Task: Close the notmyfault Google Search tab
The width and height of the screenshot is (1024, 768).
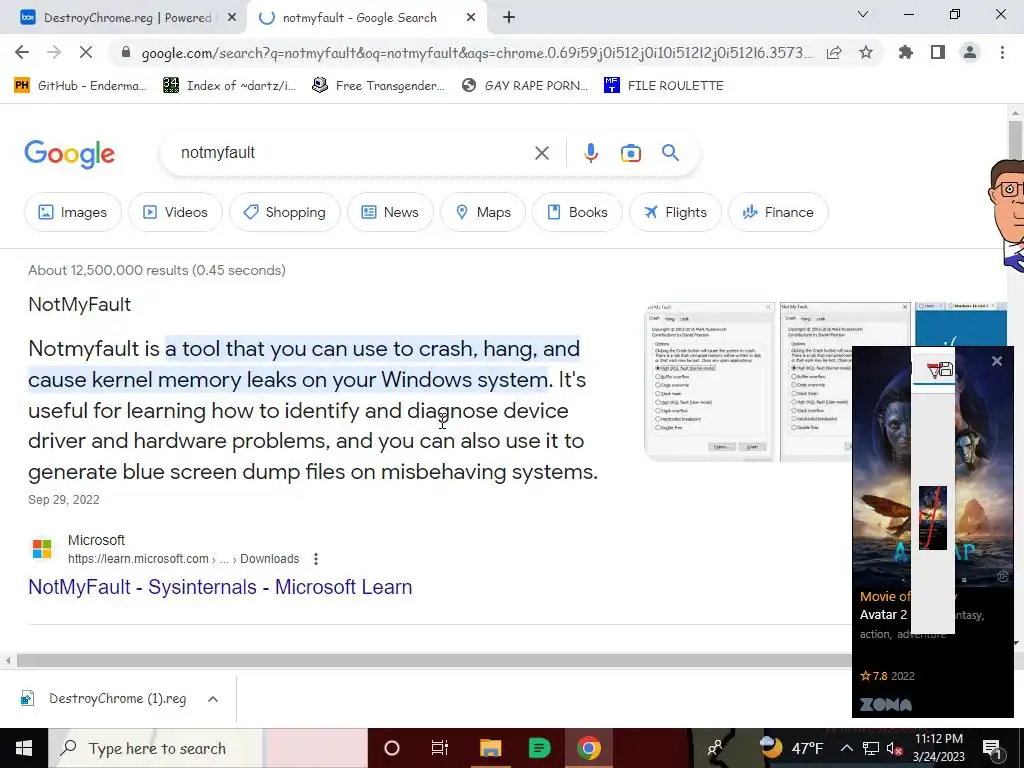Action: click(471, 18)
